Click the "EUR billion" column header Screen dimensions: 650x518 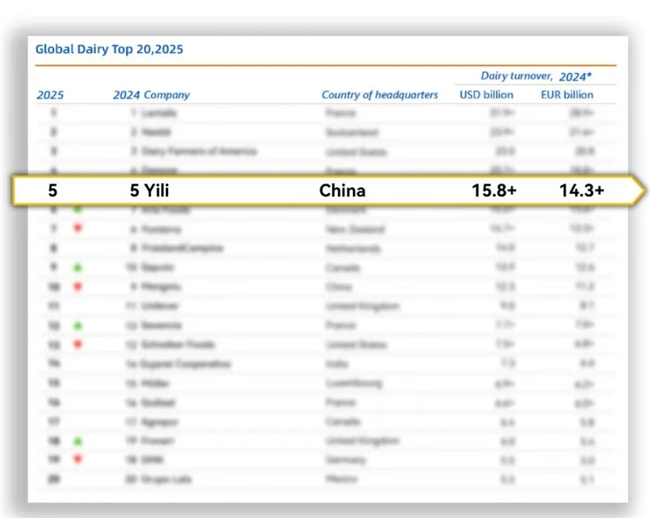point(566,95)
